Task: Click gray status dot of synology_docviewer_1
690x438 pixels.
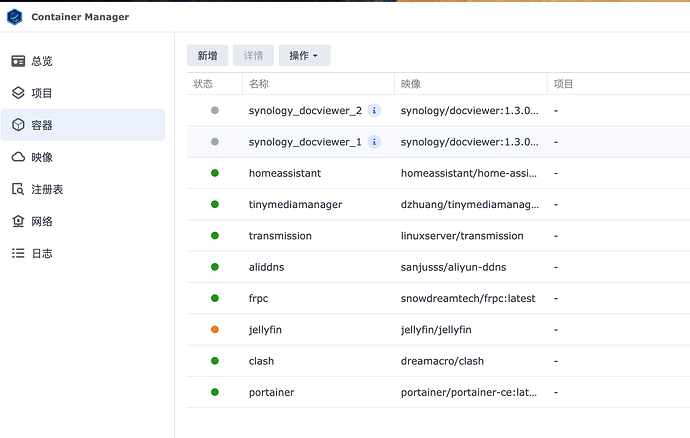Action: pos(215,142)
